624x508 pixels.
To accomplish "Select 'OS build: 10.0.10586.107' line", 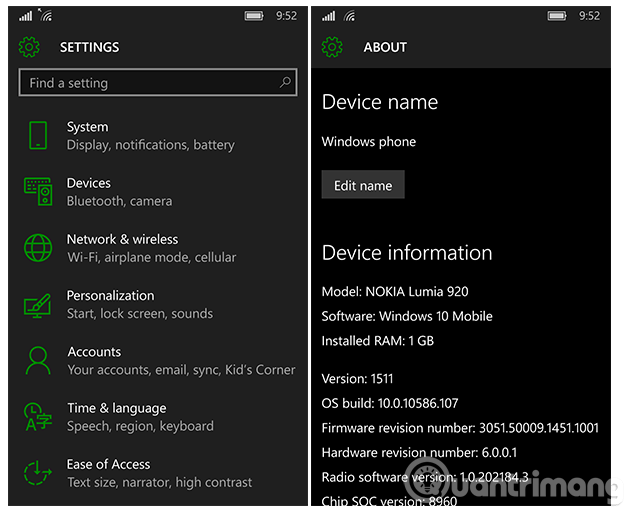I will point(390,403).
